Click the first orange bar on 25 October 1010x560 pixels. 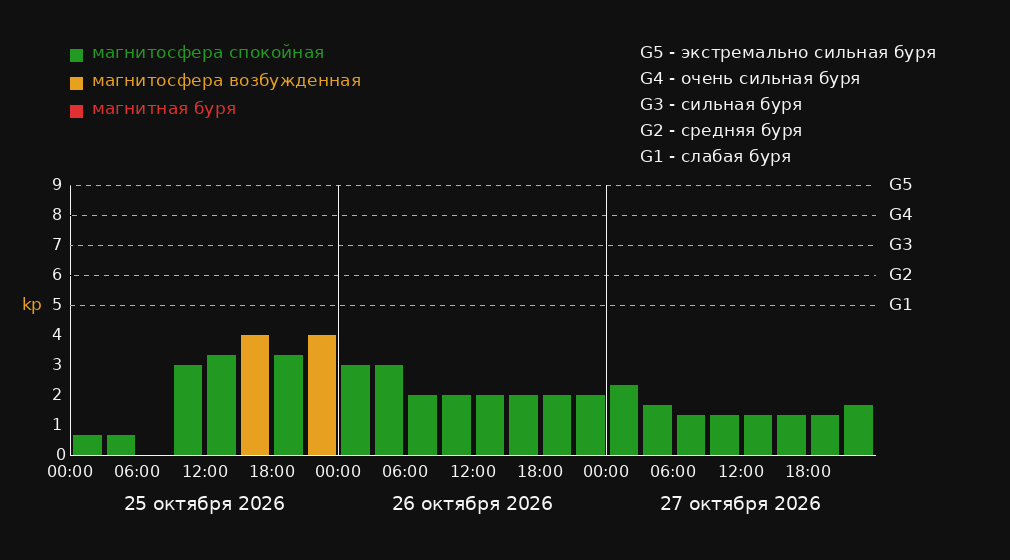click(x=255, y=395)
